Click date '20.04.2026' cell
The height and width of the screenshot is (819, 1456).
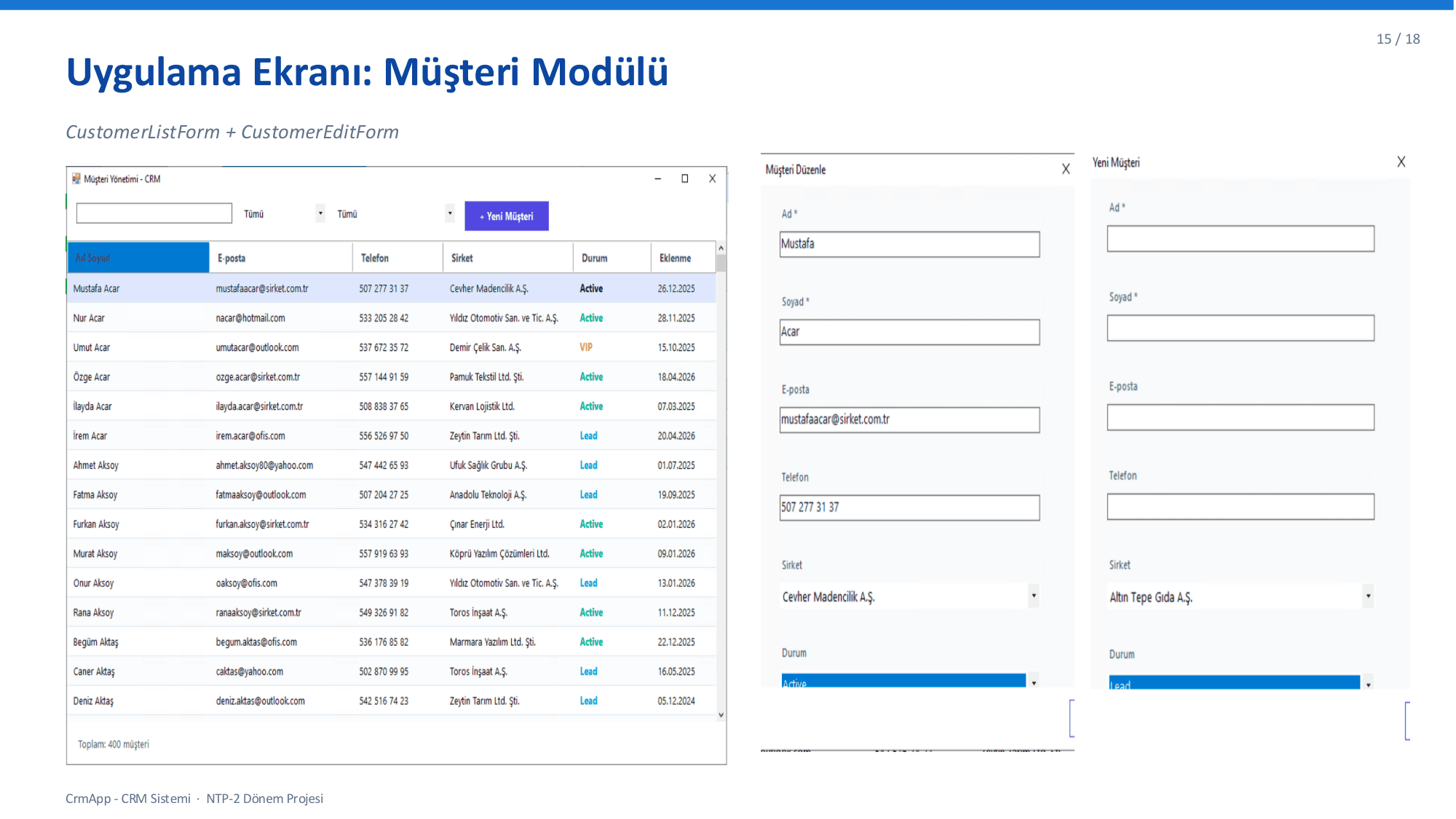pyautogui.click(x=676, y=436)
